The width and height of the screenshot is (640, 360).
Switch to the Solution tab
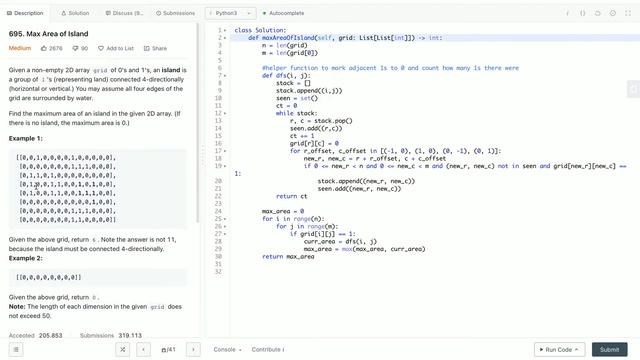click(75, 13)
